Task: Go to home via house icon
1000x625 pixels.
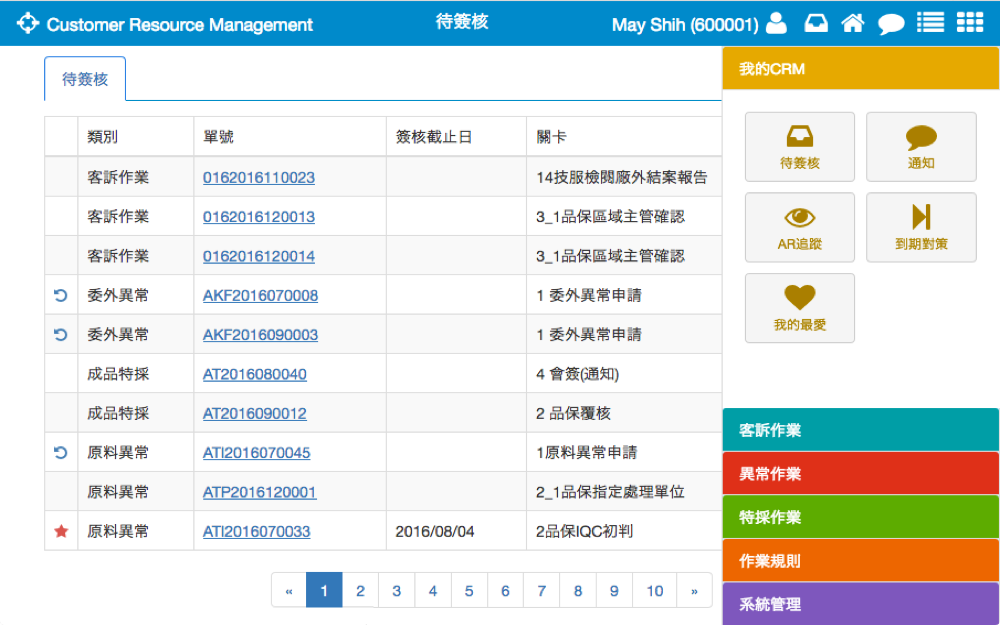Action: click(x=852, y=23)
